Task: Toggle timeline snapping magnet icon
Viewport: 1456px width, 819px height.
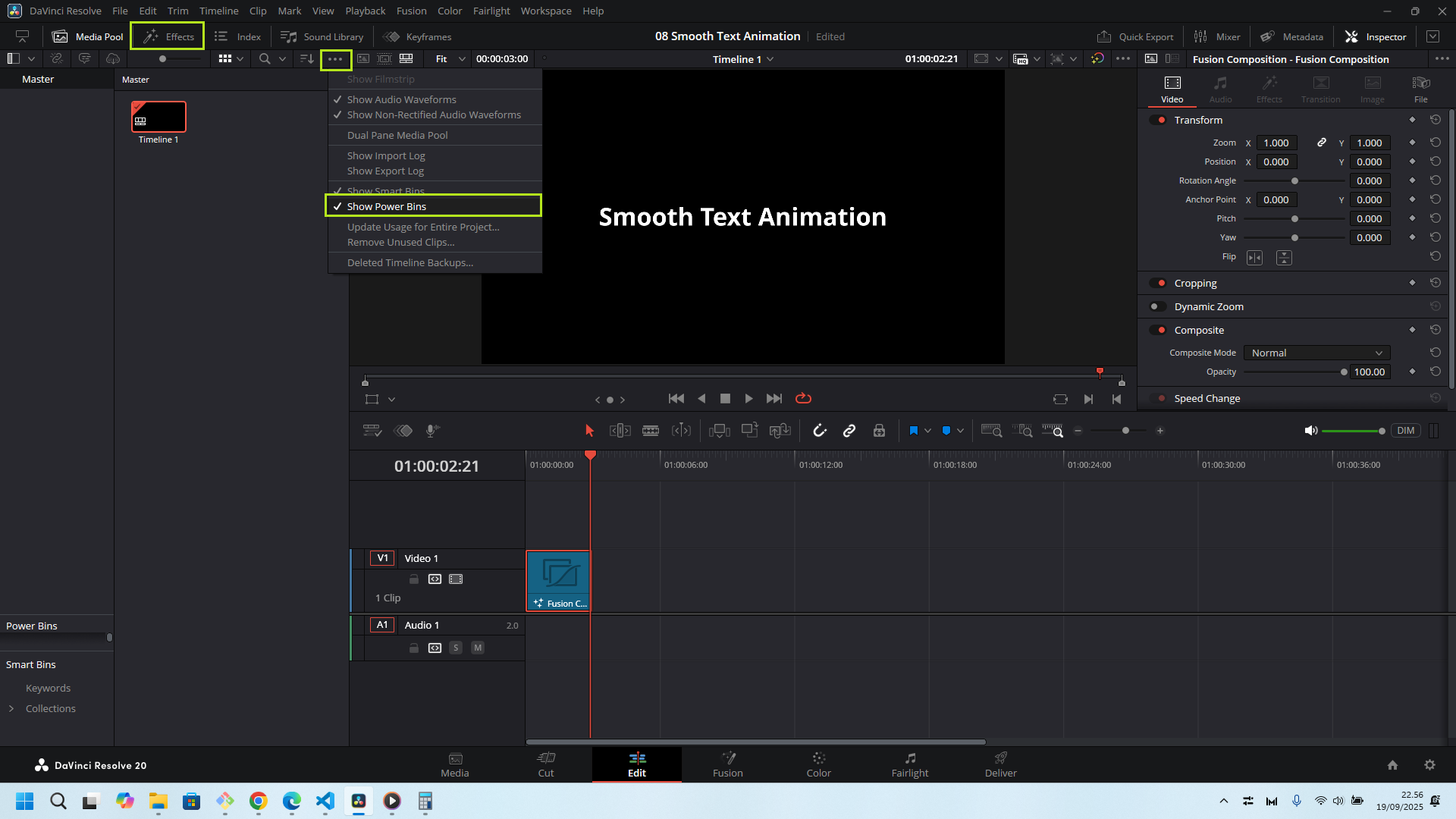Action: click(820, 431)
